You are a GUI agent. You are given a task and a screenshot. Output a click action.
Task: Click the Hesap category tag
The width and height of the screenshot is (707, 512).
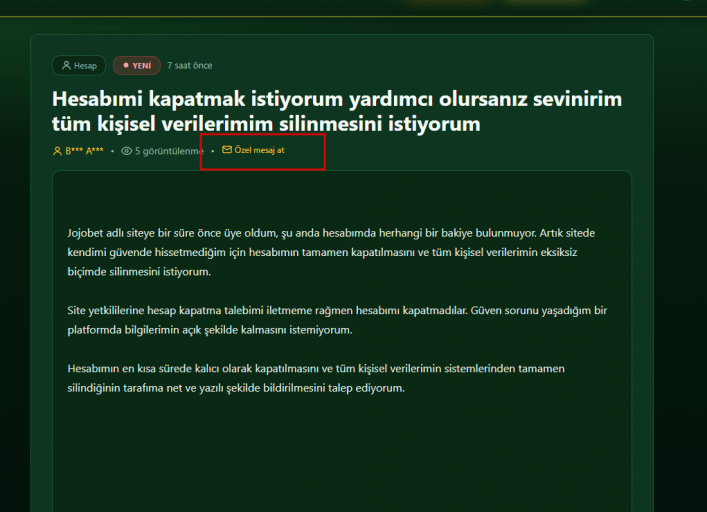pyautogui.click(x=79, y=65)
